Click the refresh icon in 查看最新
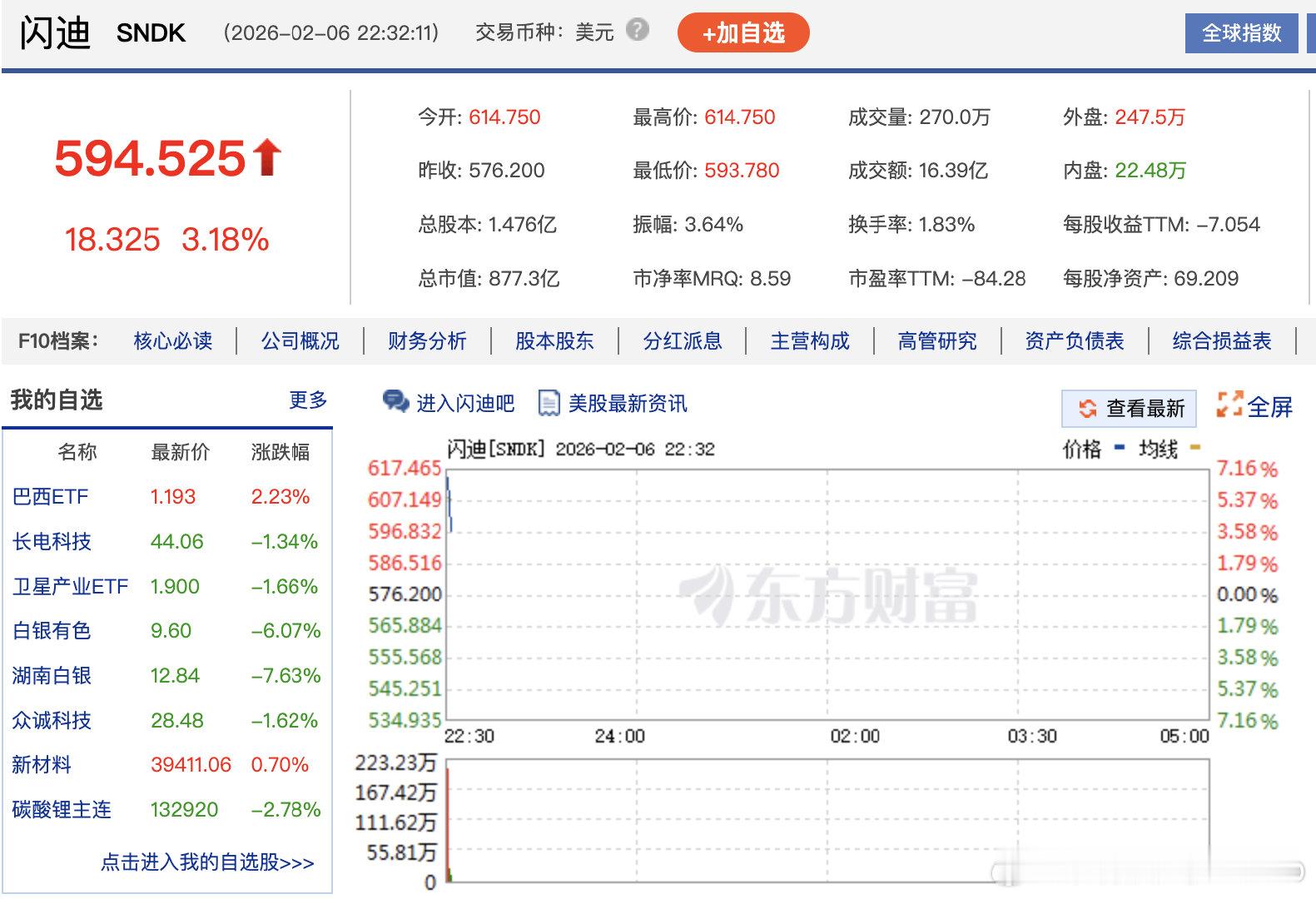The height and width of the screenshot is (899, 1316). [1087, 408]
